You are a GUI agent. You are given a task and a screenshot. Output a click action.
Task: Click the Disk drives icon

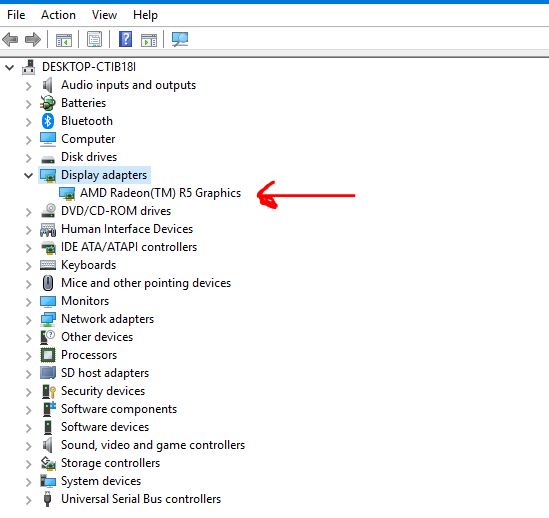click(x=48, y=159)
